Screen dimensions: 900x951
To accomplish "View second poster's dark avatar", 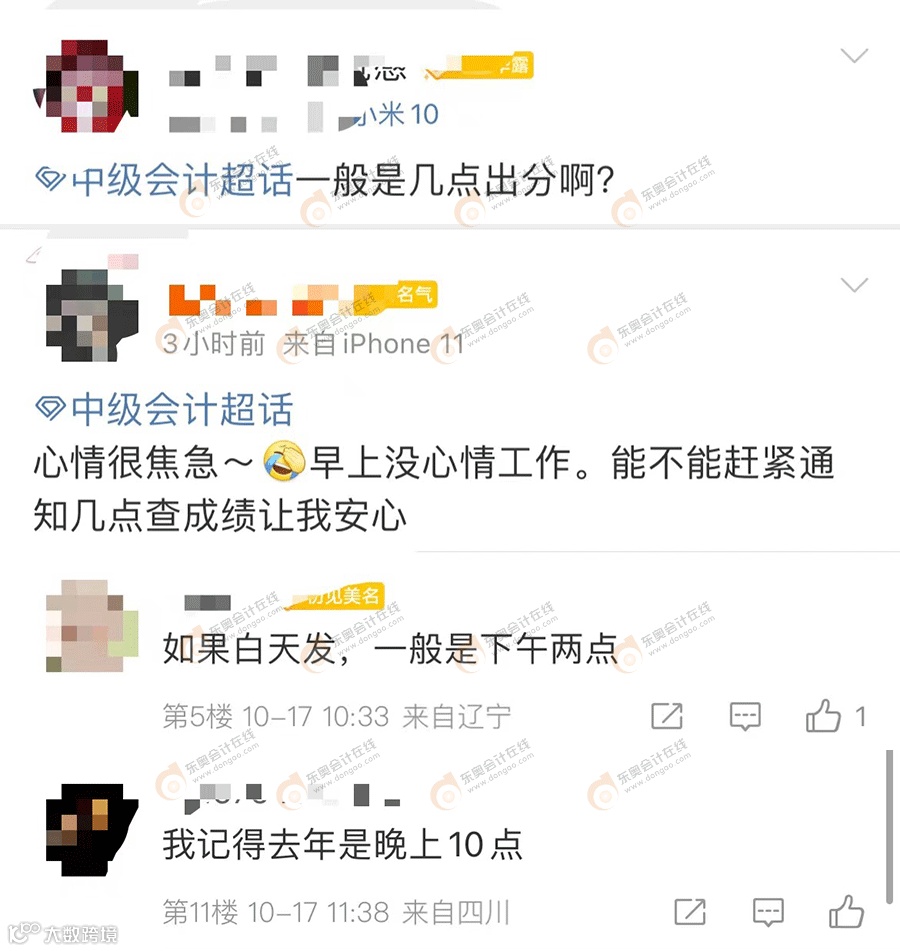I will coord(92,315).
